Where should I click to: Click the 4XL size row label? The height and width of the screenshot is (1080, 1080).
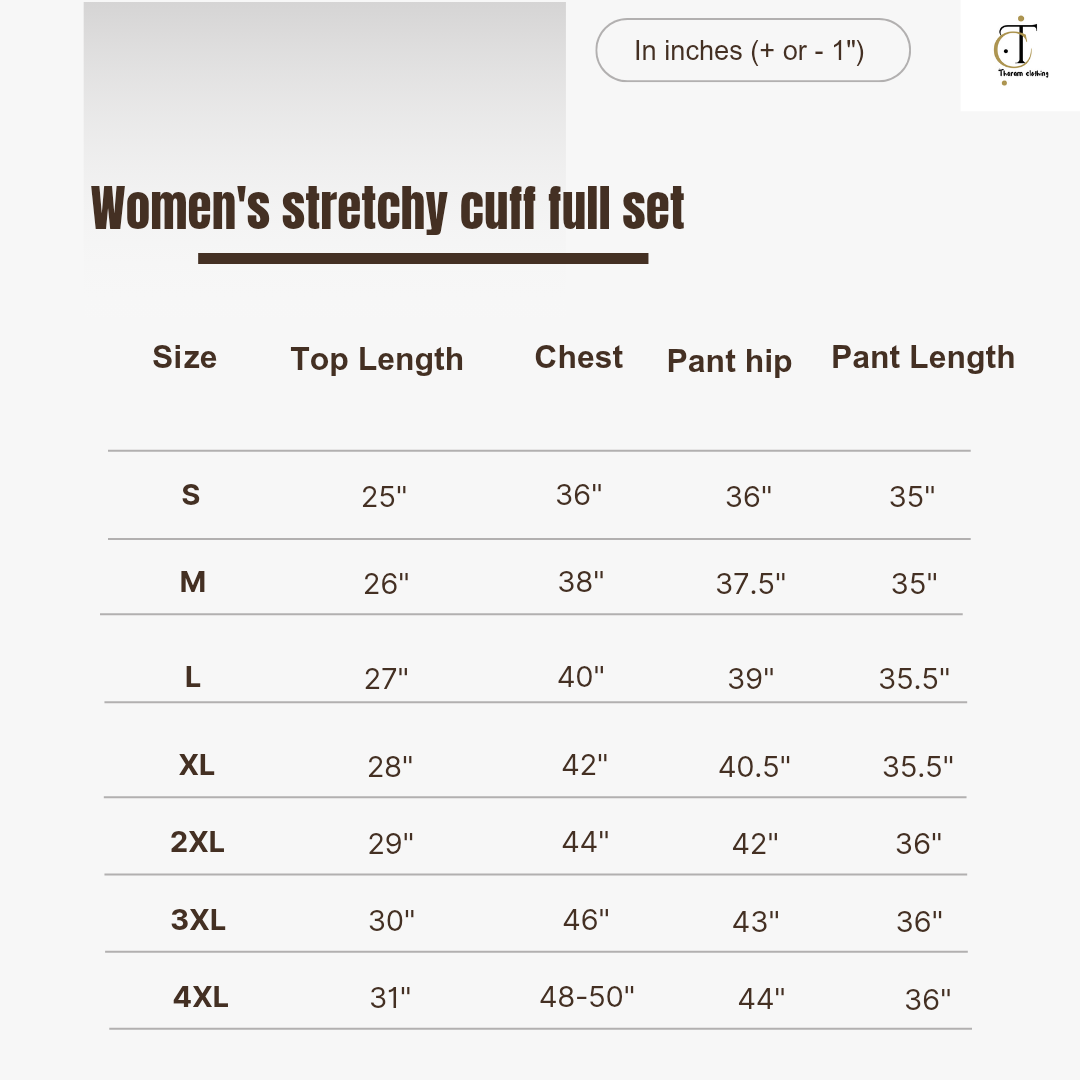[x=200, y=996]
